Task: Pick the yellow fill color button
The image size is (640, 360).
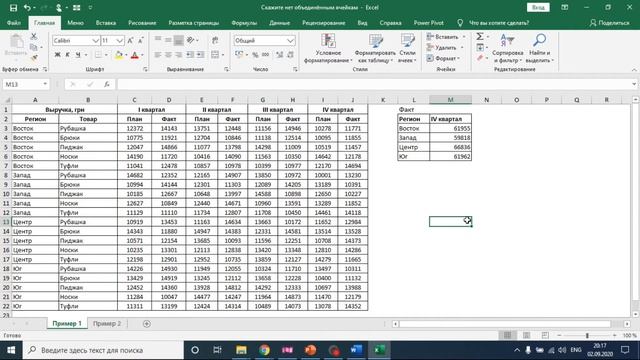Action: 119,55
